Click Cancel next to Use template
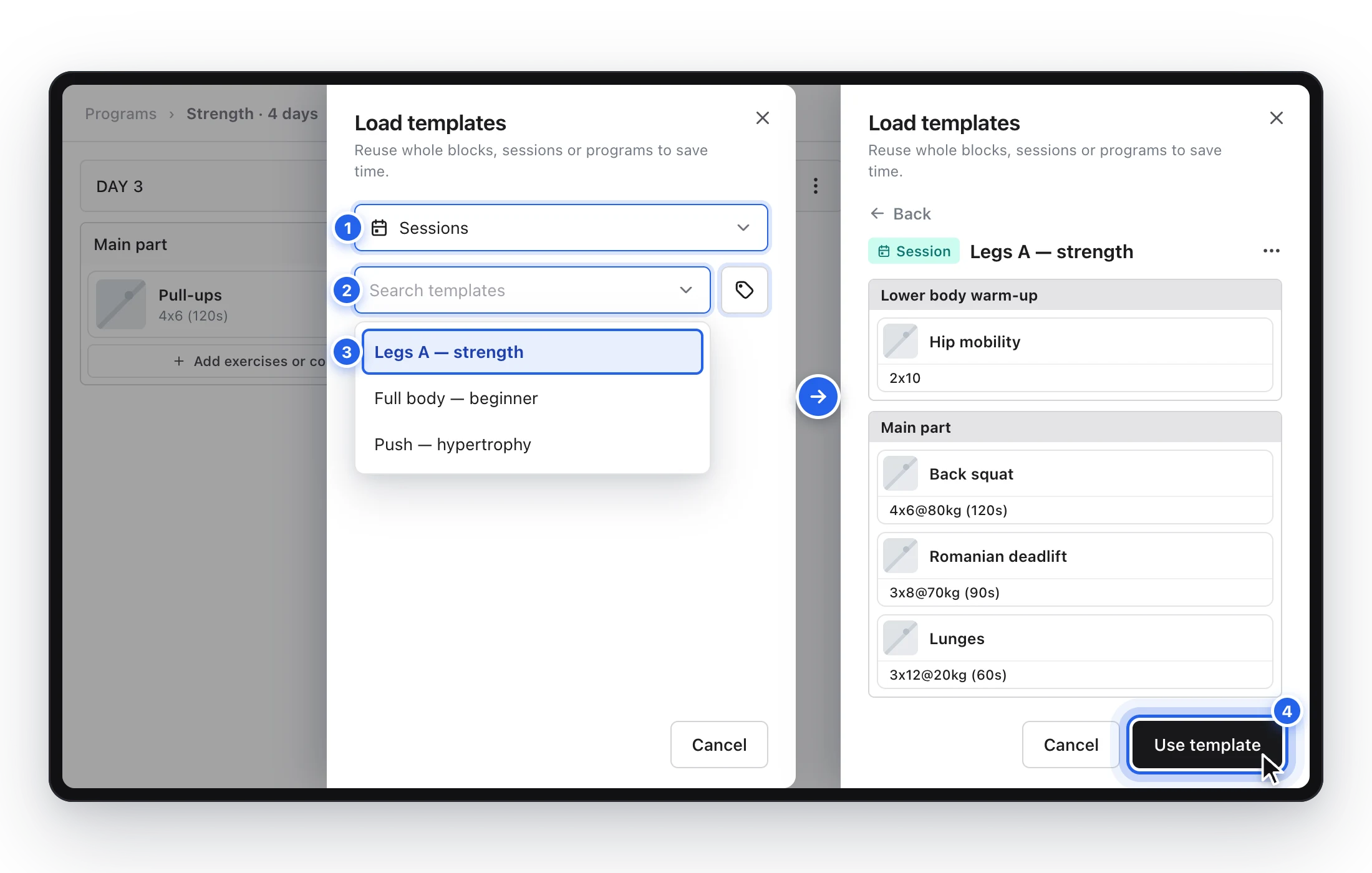This screenshot has height=873, width=1372. (x=1071, y=745)
